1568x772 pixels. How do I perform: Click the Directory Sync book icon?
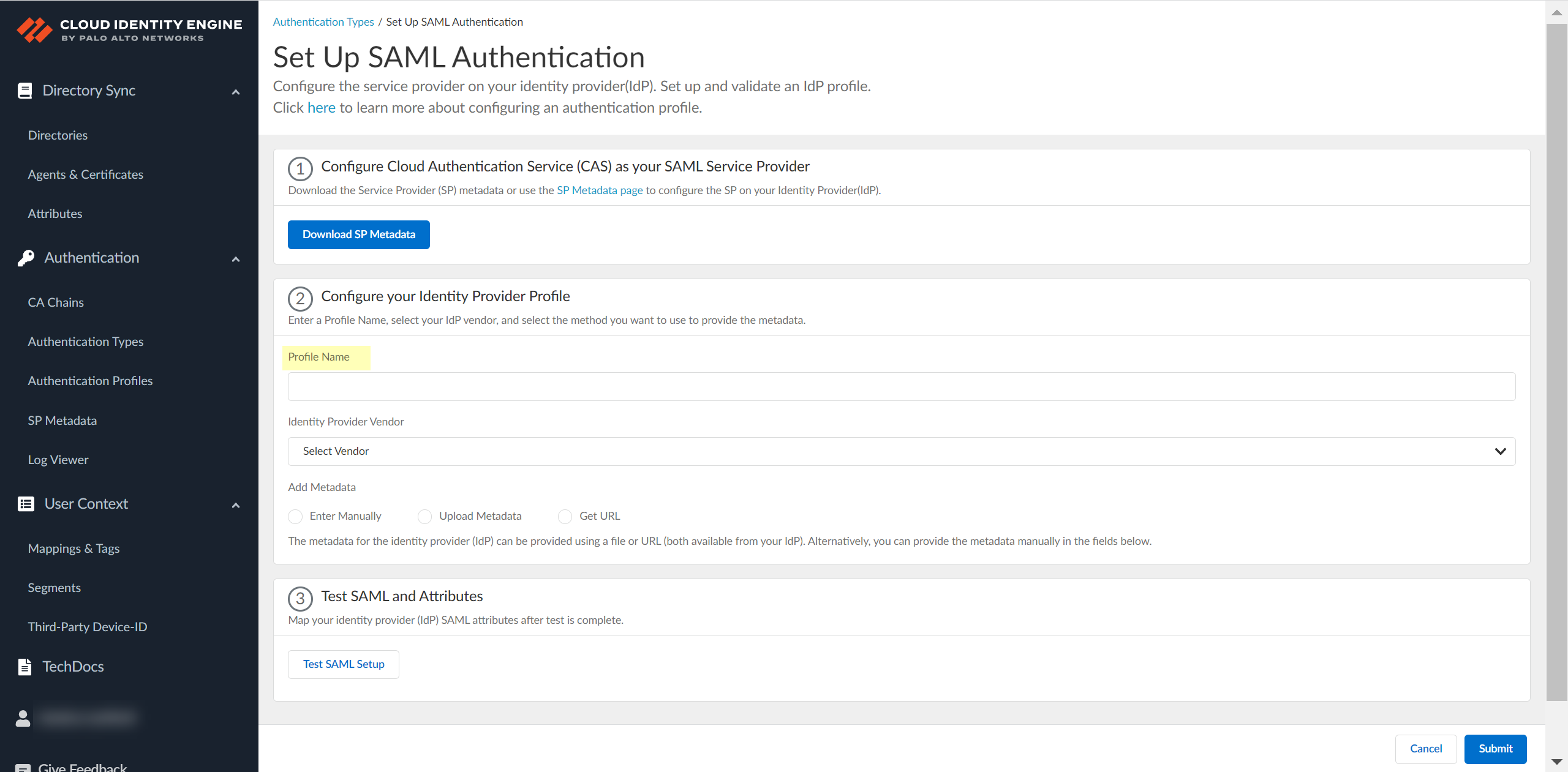24,91
